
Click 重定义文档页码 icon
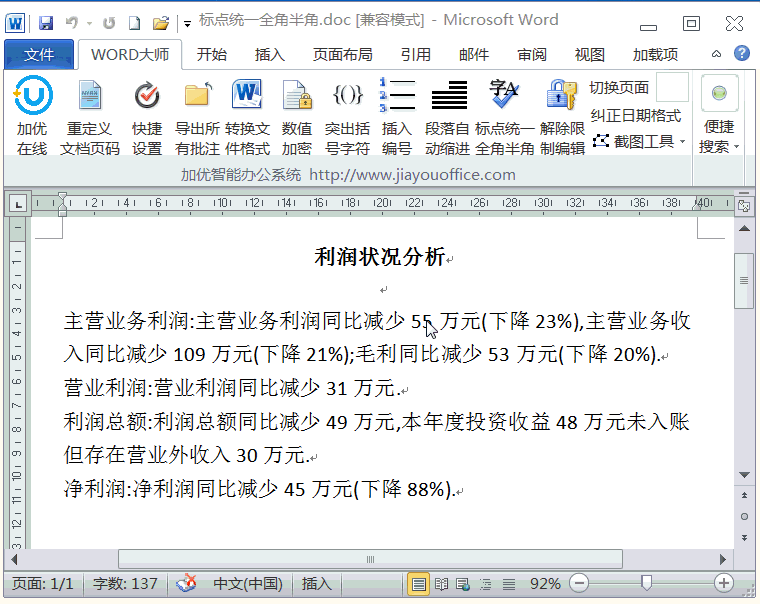(x=90, y=116)
